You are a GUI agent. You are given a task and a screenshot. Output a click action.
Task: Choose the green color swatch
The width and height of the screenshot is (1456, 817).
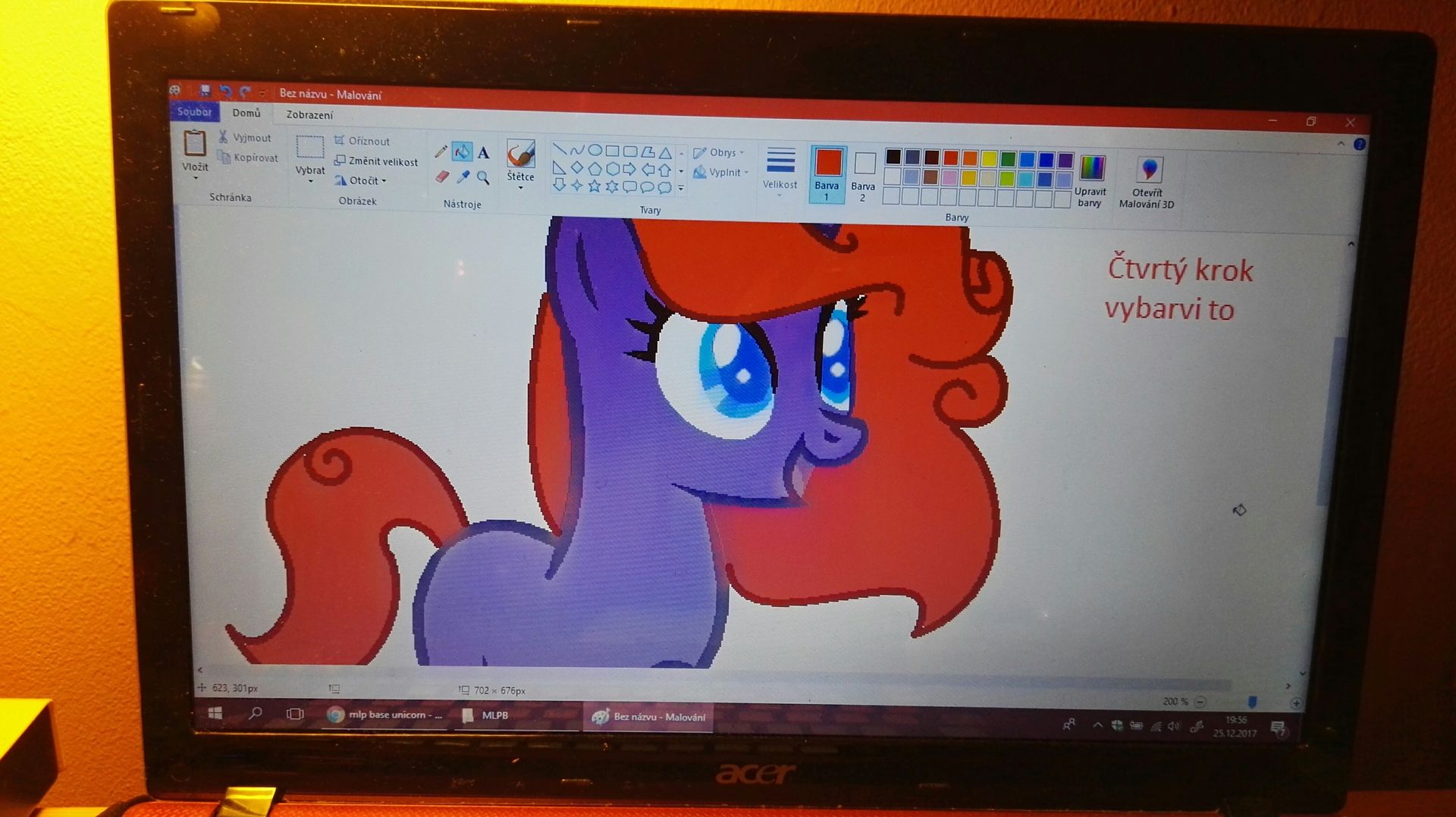pyautogui.click(x=1008, y=158)
